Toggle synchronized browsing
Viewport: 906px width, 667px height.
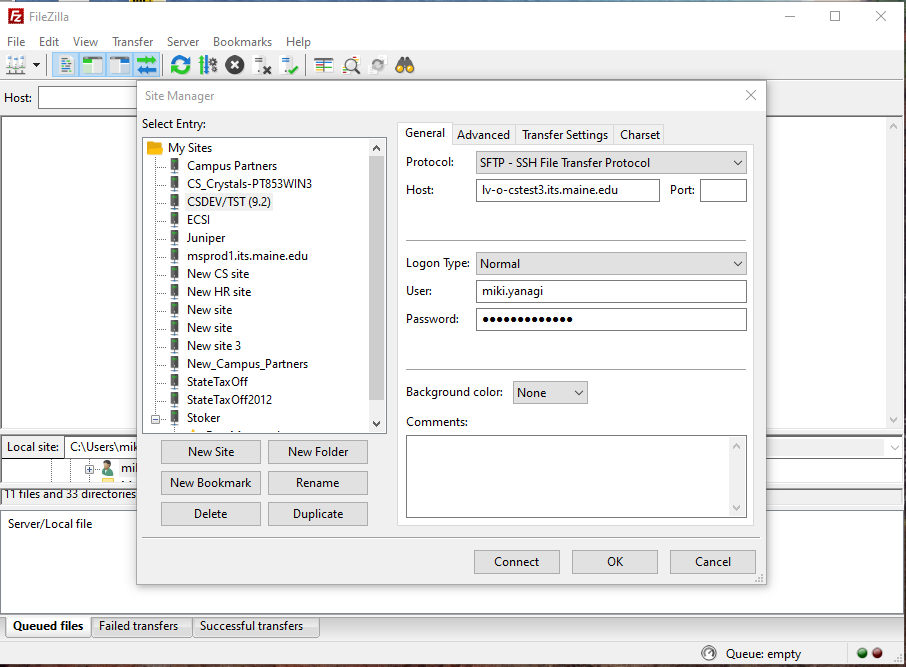(378, 65)
